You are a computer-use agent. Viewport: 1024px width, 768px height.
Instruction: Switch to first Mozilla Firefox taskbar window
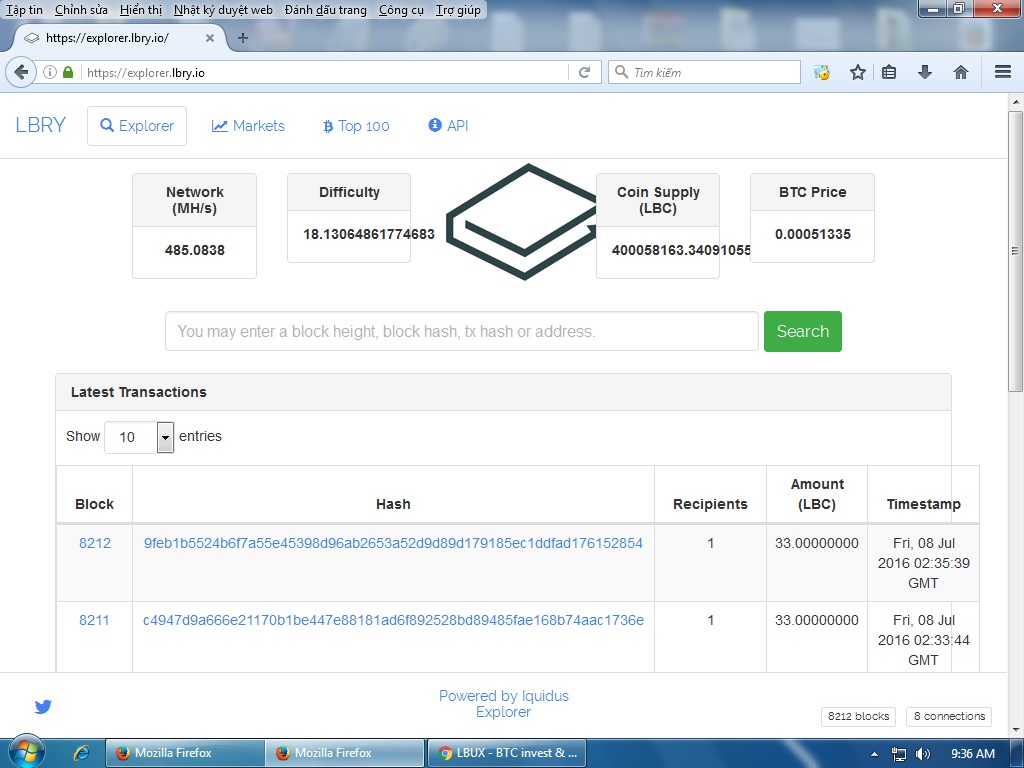click(x=185, y=753)
